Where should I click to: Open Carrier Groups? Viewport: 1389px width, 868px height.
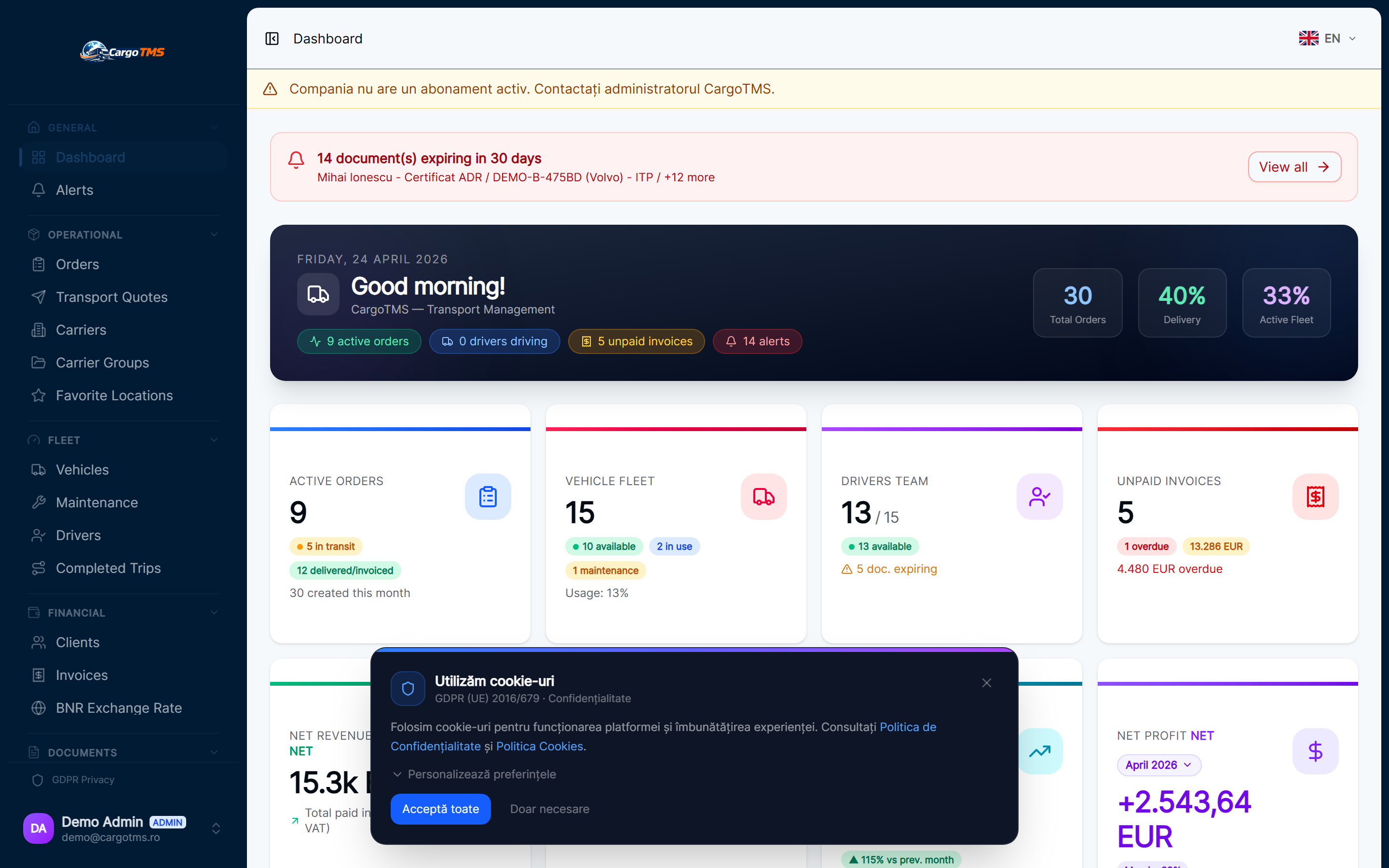coord(124,362)
